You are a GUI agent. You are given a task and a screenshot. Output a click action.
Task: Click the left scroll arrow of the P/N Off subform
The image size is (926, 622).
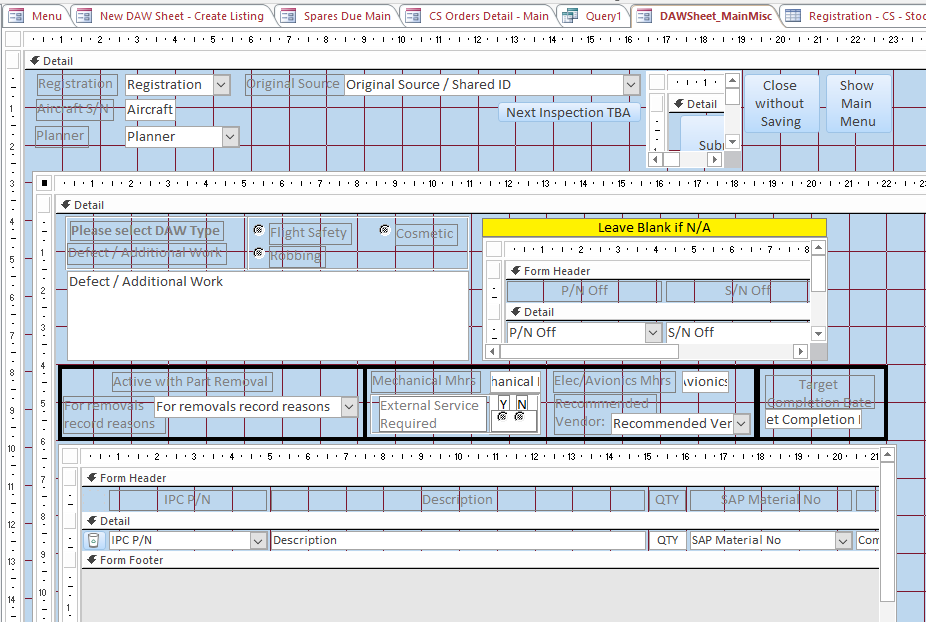[x=491, y=351]
